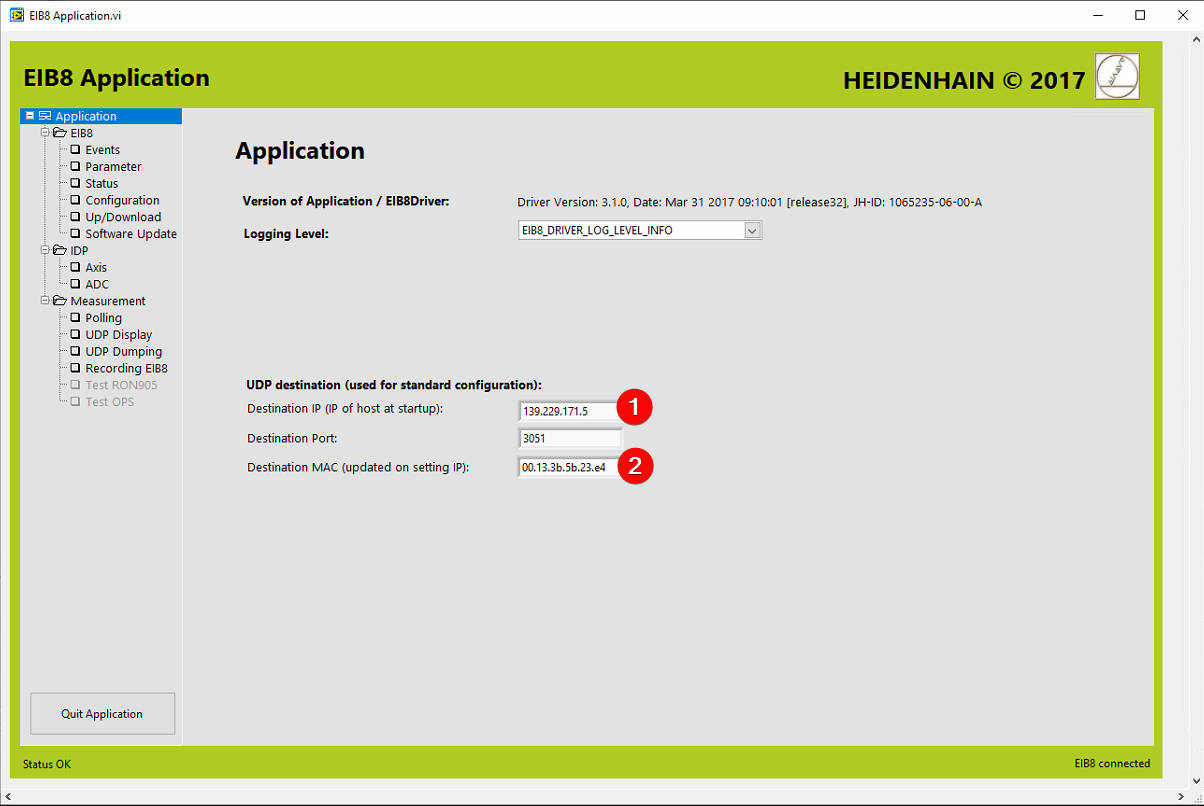This screenshot has width=1204, height=806.
Task: Open the Events page
Action: 102,150
